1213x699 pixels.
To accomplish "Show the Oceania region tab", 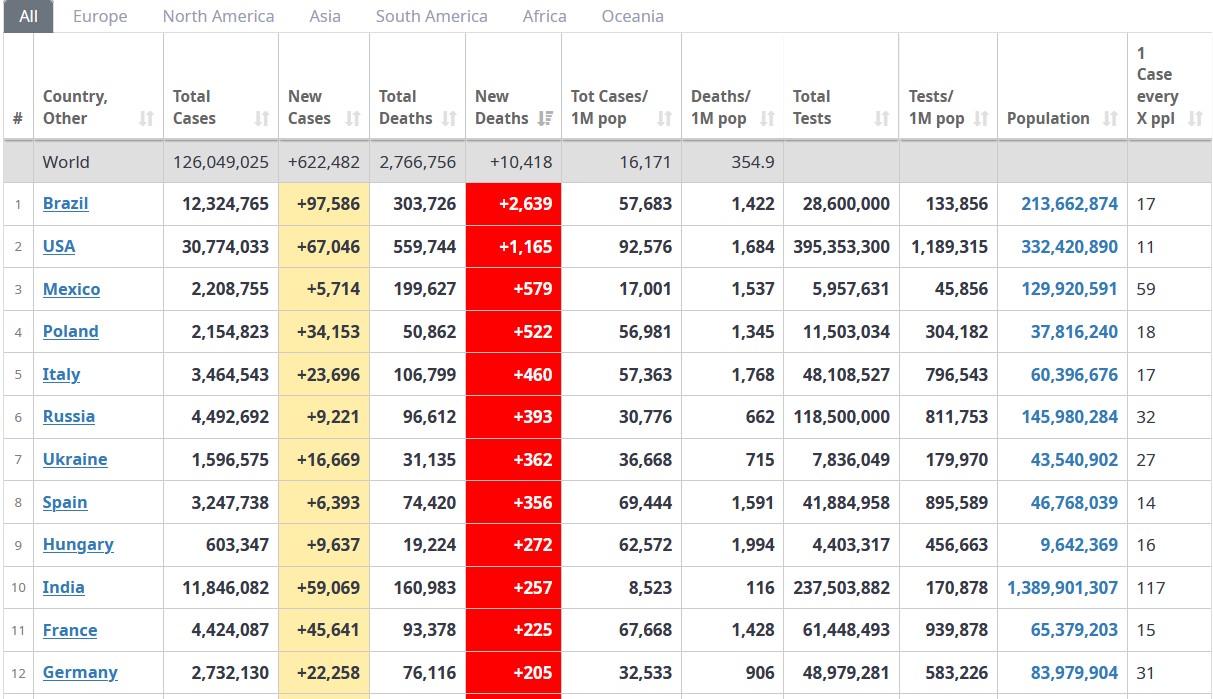I will (632, 16).
